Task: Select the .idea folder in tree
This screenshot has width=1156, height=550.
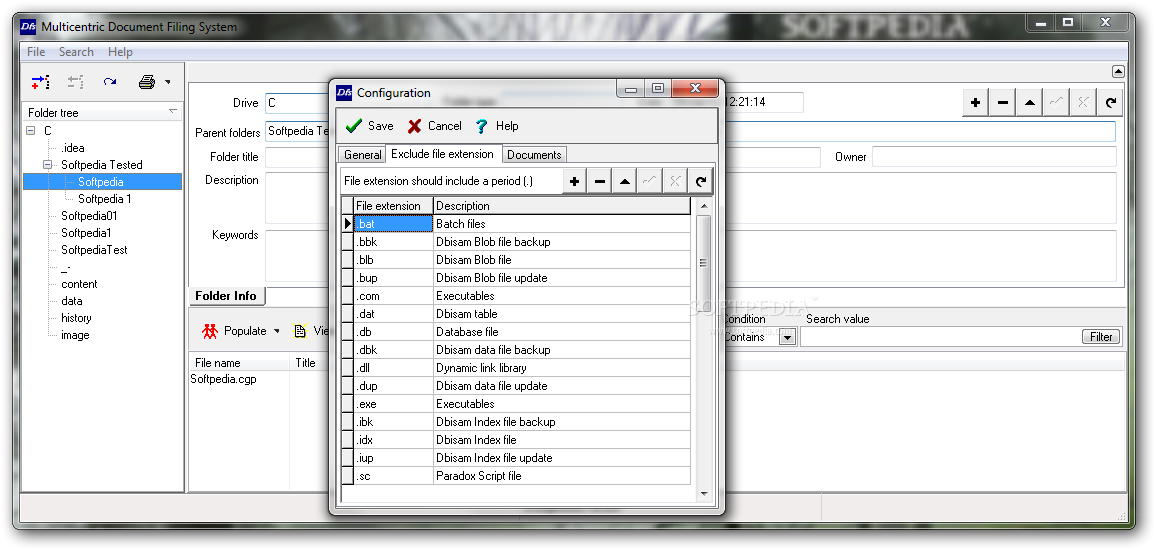Action: tap(72, 148)
